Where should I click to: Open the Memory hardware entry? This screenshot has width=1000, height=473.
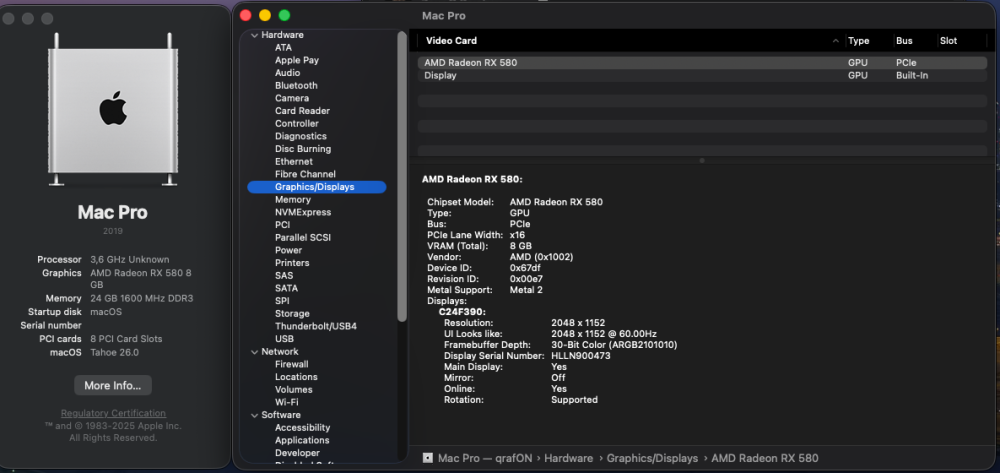(x=293, y=200)
